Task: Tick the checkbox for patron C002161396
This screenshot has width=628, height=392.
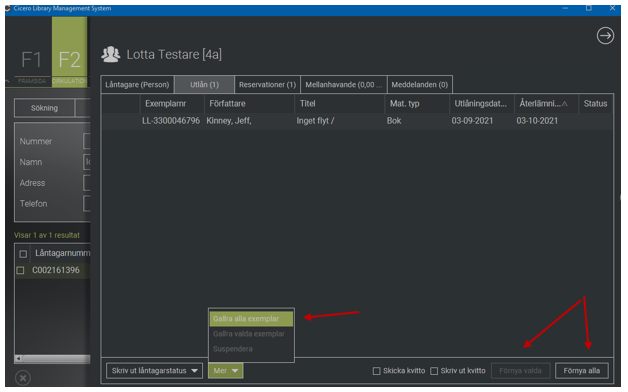Action: [20, 270]
